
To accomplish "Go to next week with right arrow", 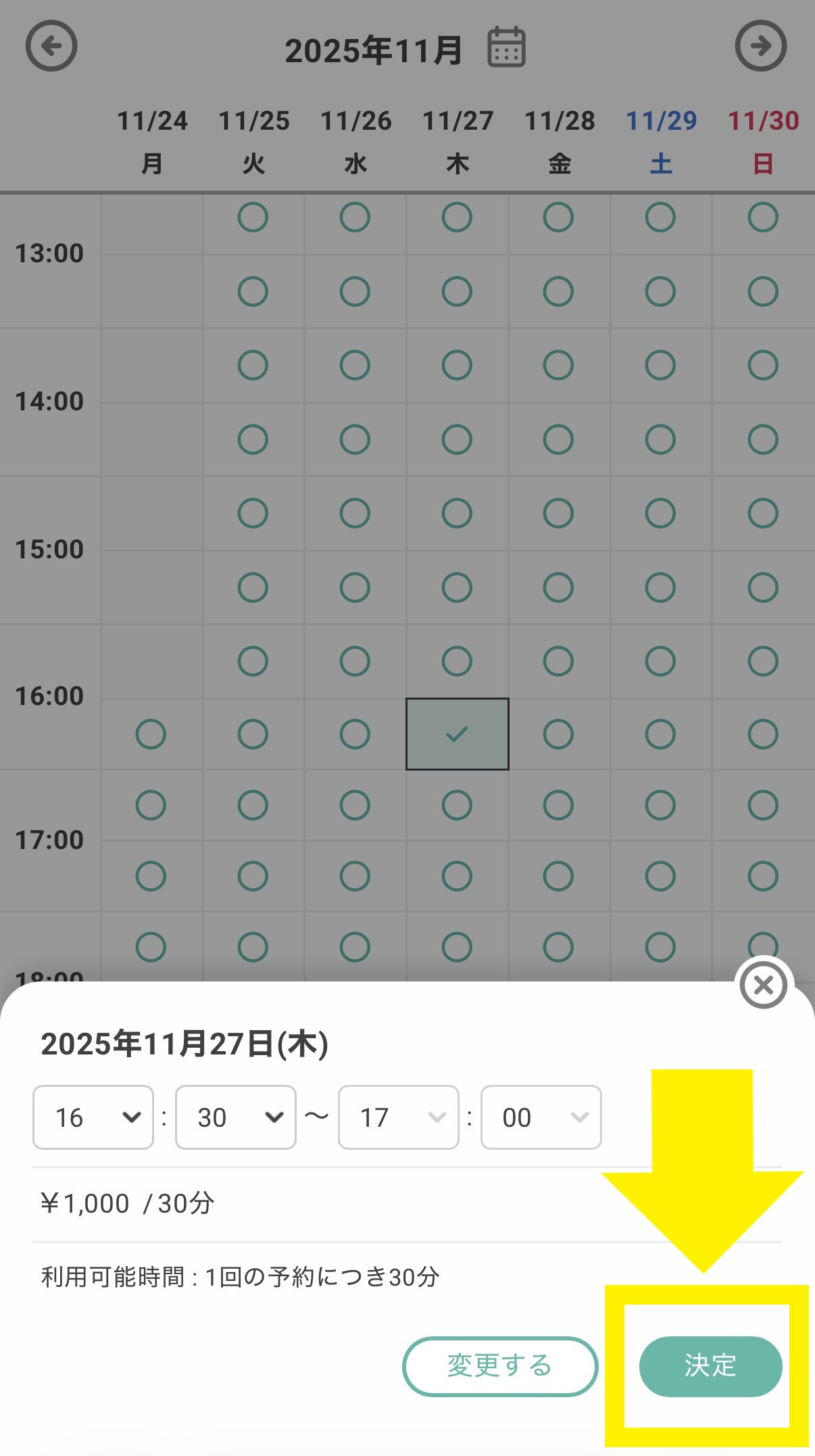I will pyautogui.click(x=760, y=46).
